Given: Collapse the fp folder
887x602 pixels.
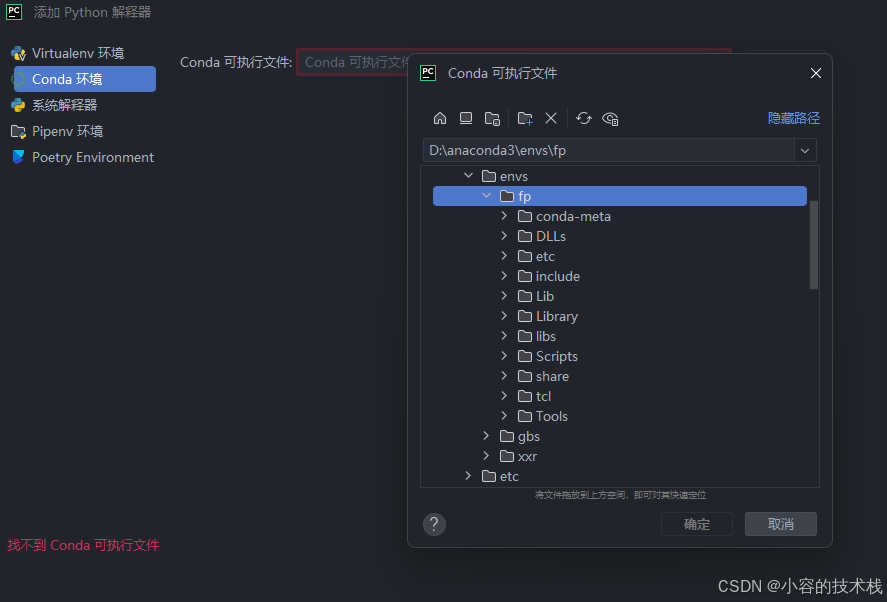Looking at the screenshot, I should pos(486,196).
